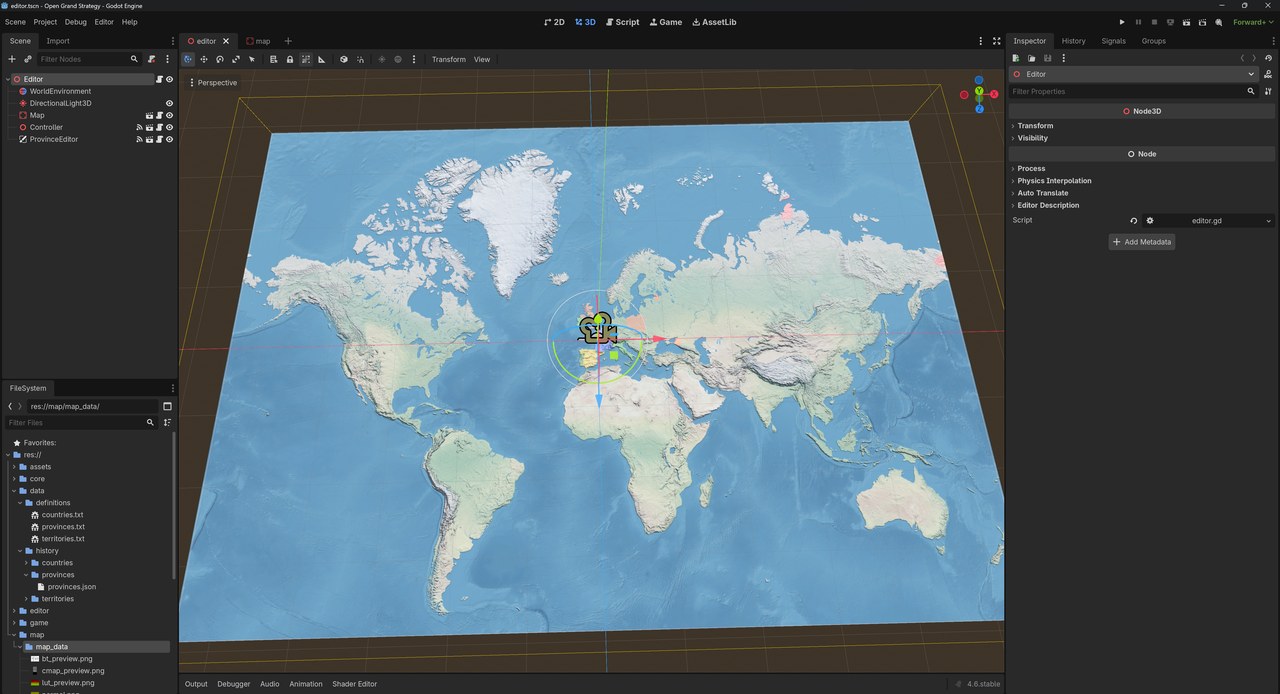This screenshot has width=1280, height=694.
Task: Run the project using the Play button
Action: pyautogui.click(x=1121, y=21)
